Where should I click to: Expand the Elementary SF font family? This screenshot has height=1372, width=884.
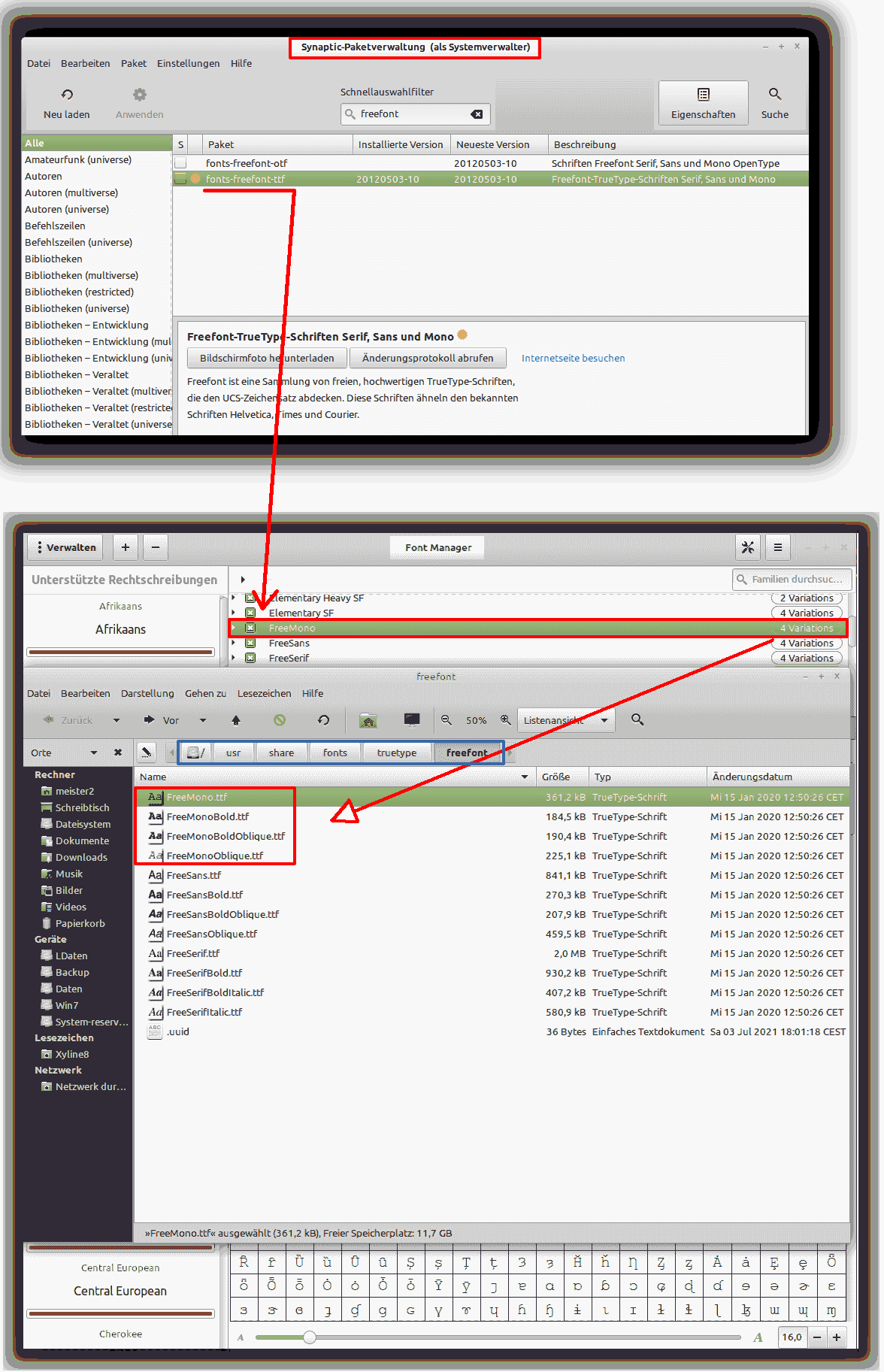234,613
